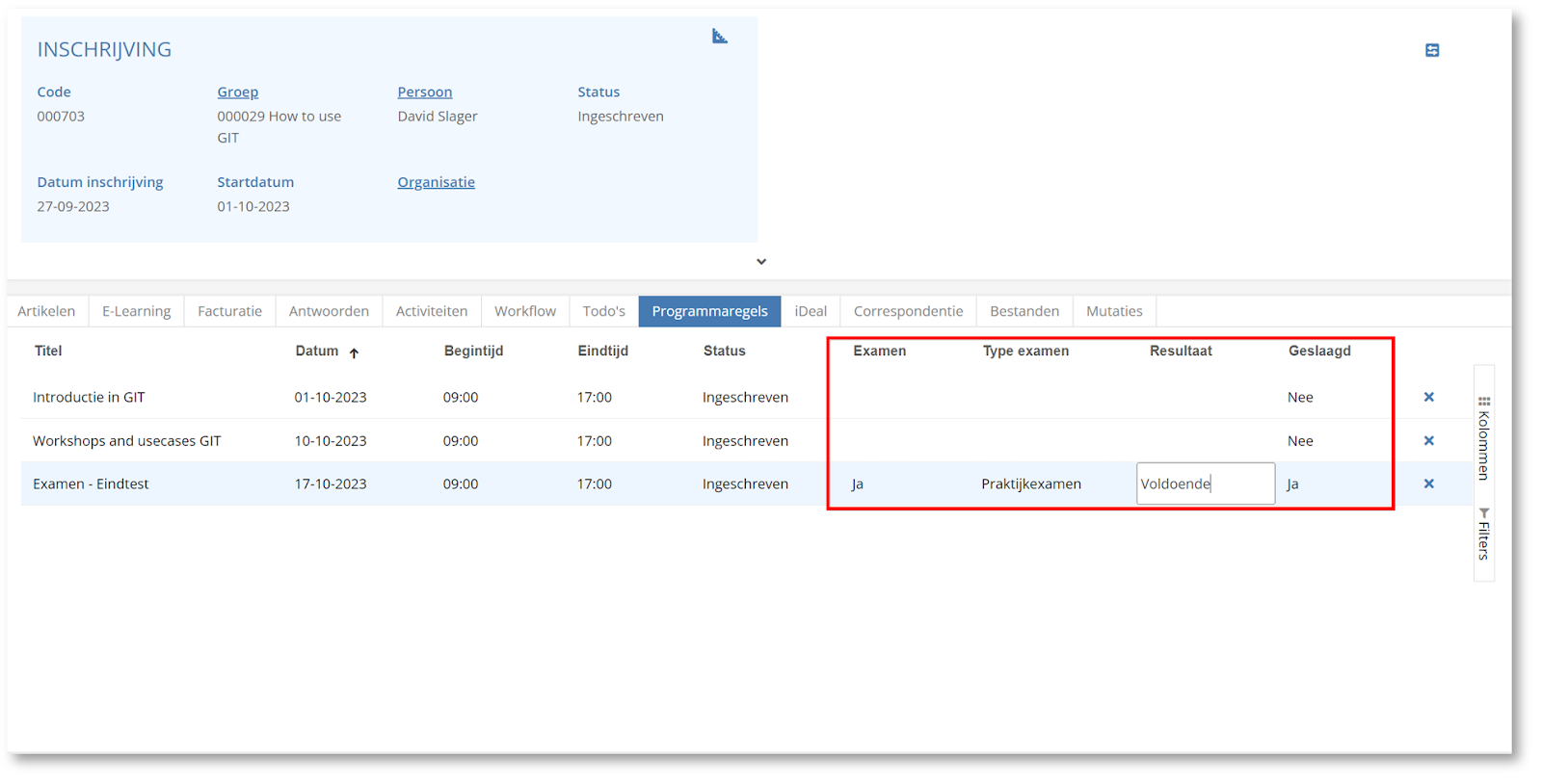Click the design ruler icon in Inschrijving panel

tap(719, 37)
